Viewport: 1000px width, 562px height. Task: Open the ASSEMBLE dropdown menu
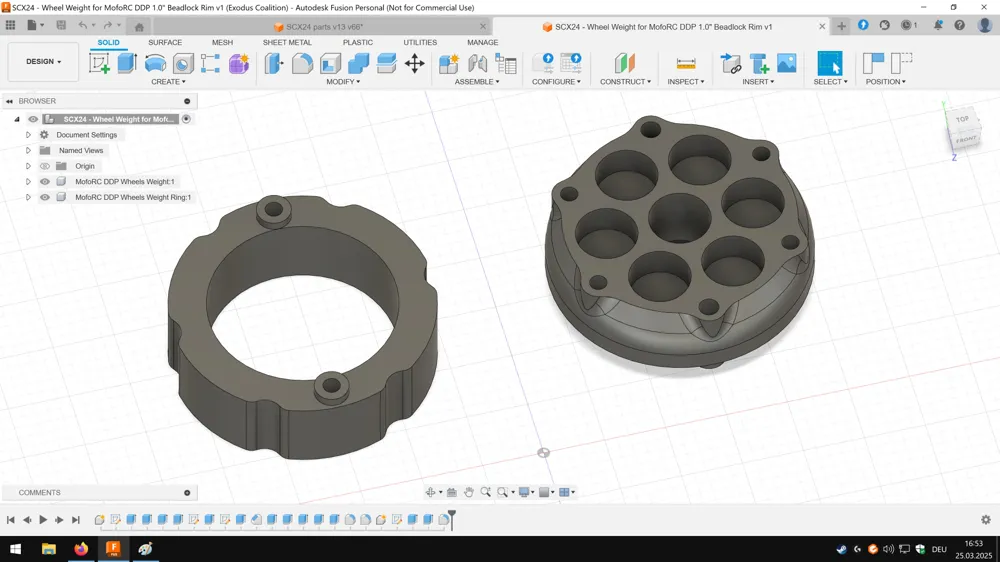coord(477,82)
